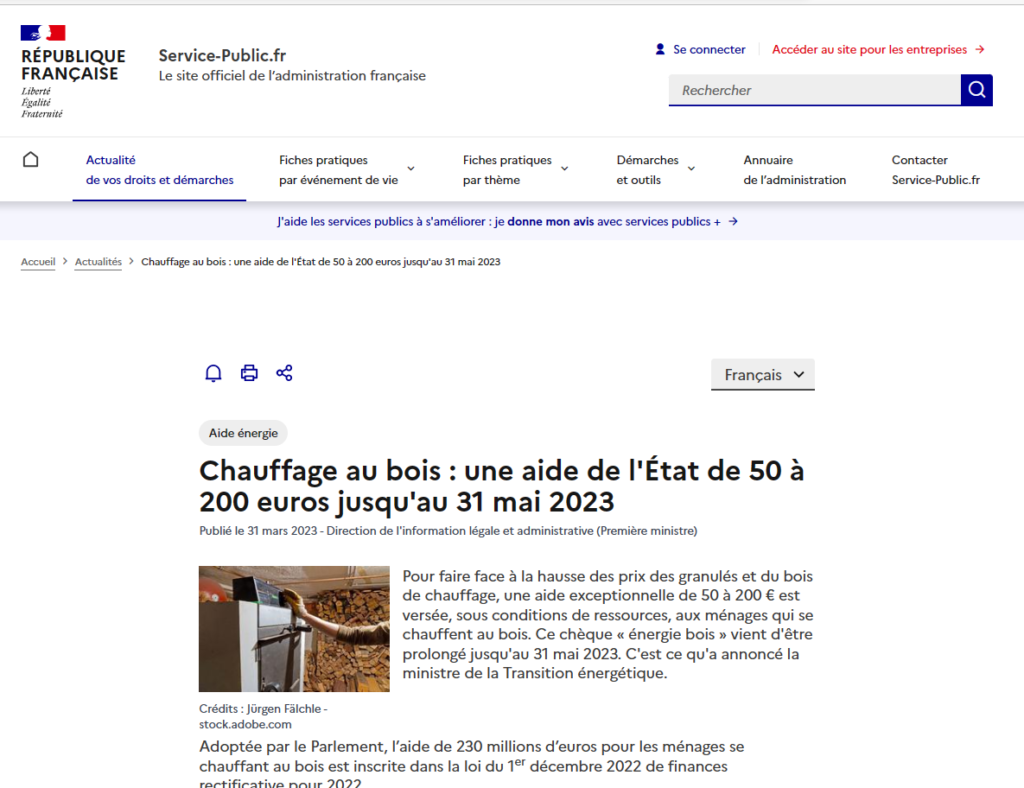Open the print icon for this article
The image size is (1024, 788).
click(248, 372)
